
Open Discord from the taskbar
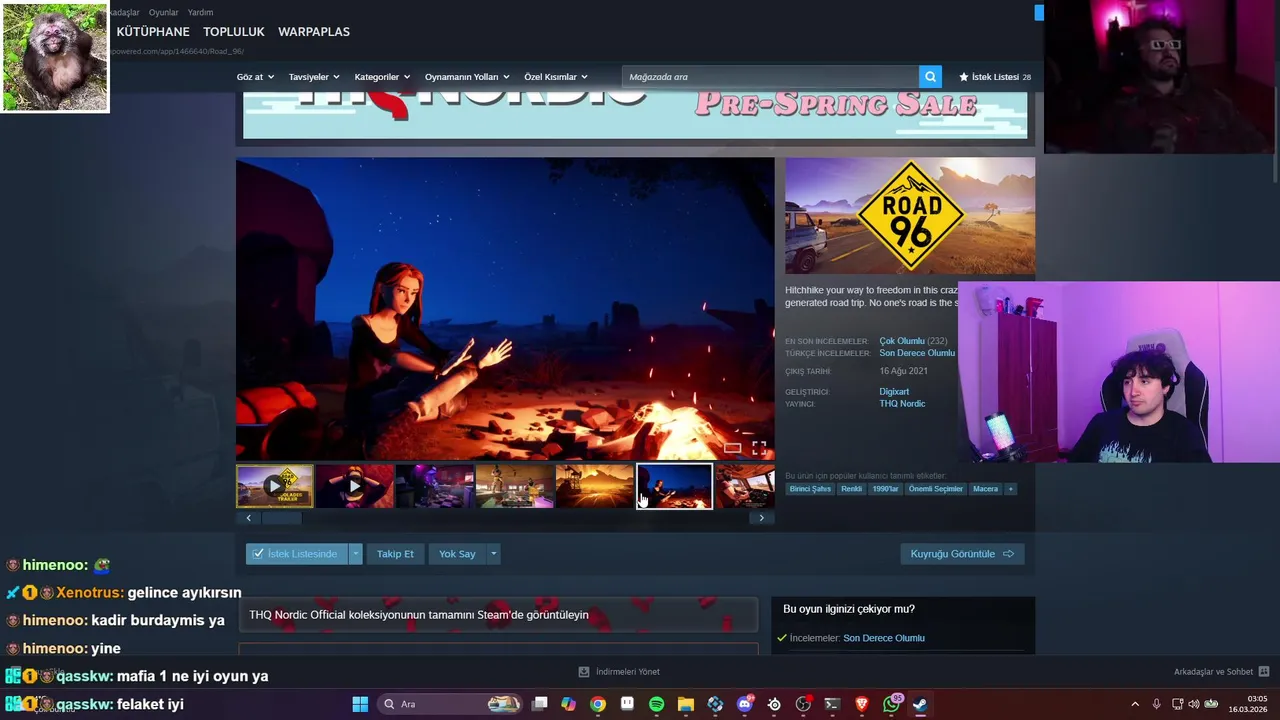point(744,704)
